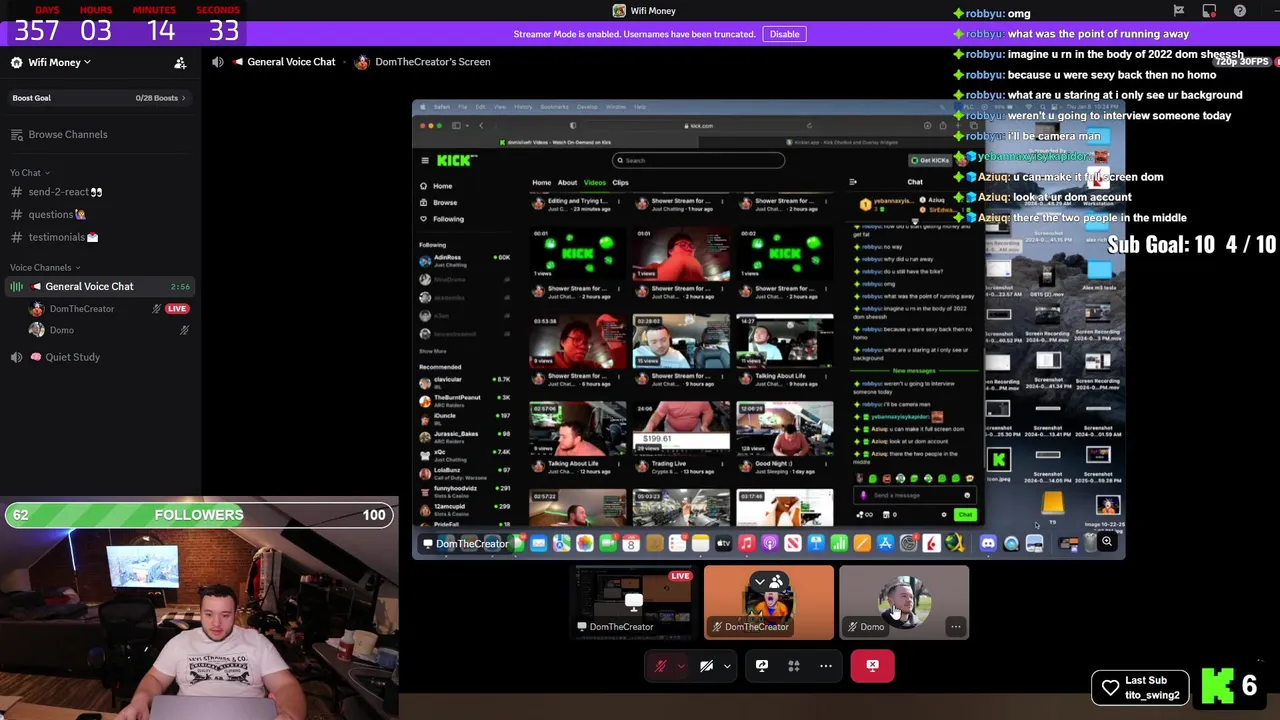The height and width of the screenshot is (720, 1280).
Task: Open the Music app in the streamed dock
Action: [x=747, y=543]
